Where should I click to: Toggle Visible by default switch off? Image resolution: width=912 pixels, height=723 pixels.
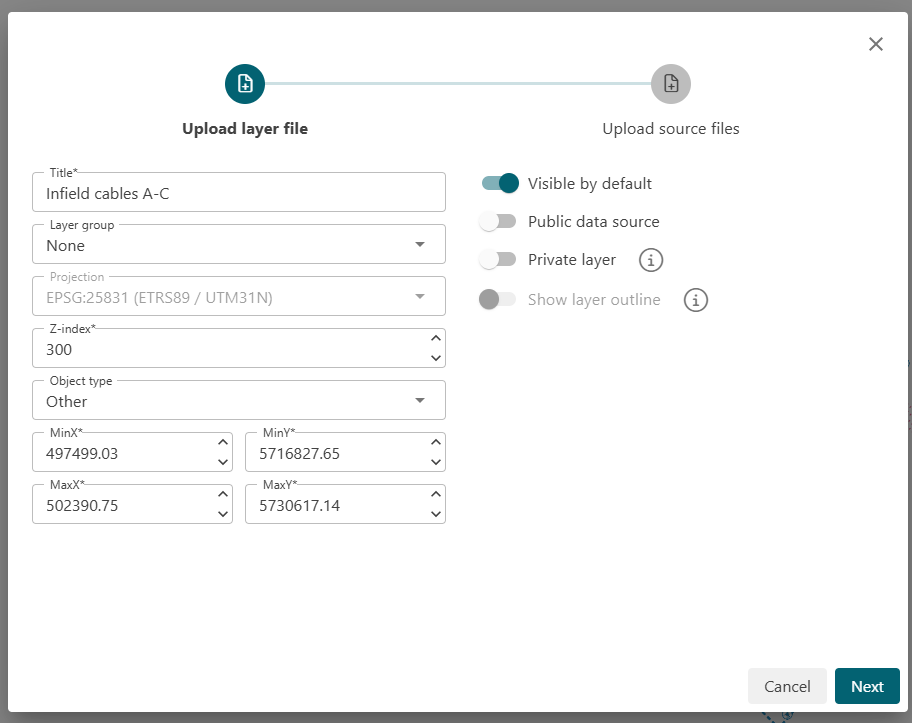click(x=500, y=183)
